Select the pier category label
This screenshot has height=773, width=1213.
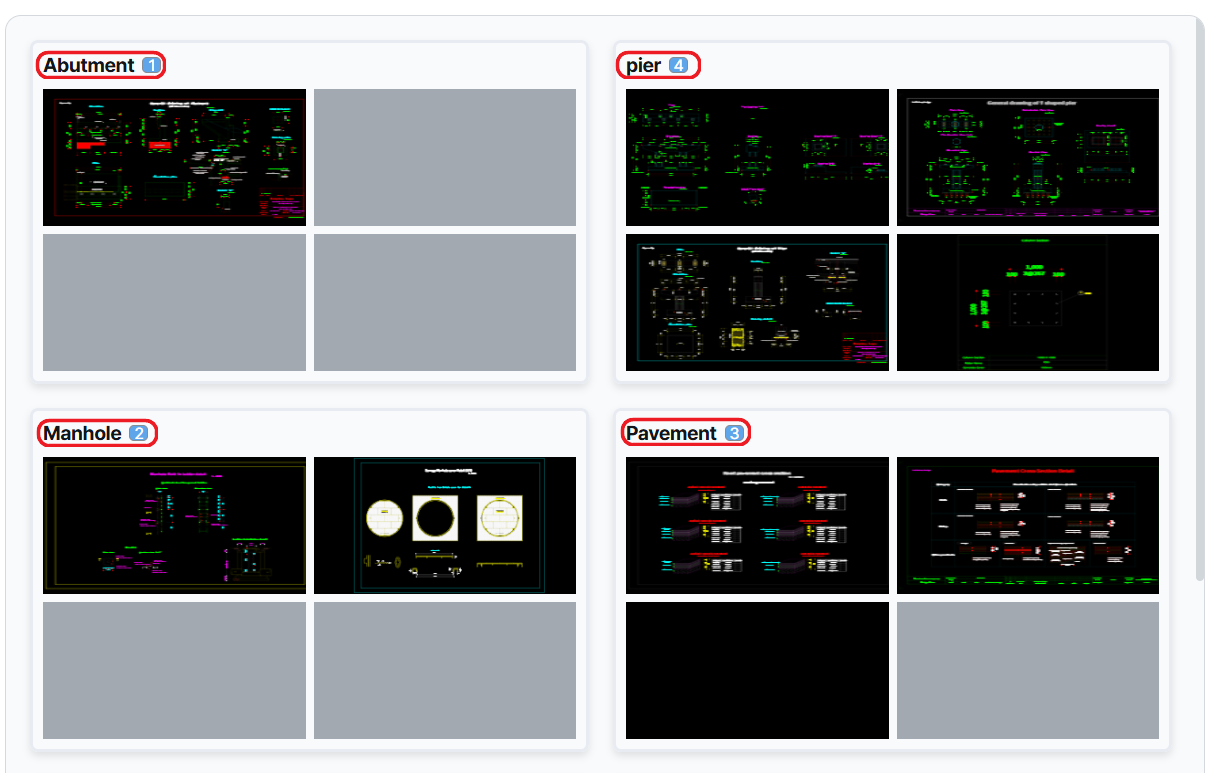coord(644,65)
